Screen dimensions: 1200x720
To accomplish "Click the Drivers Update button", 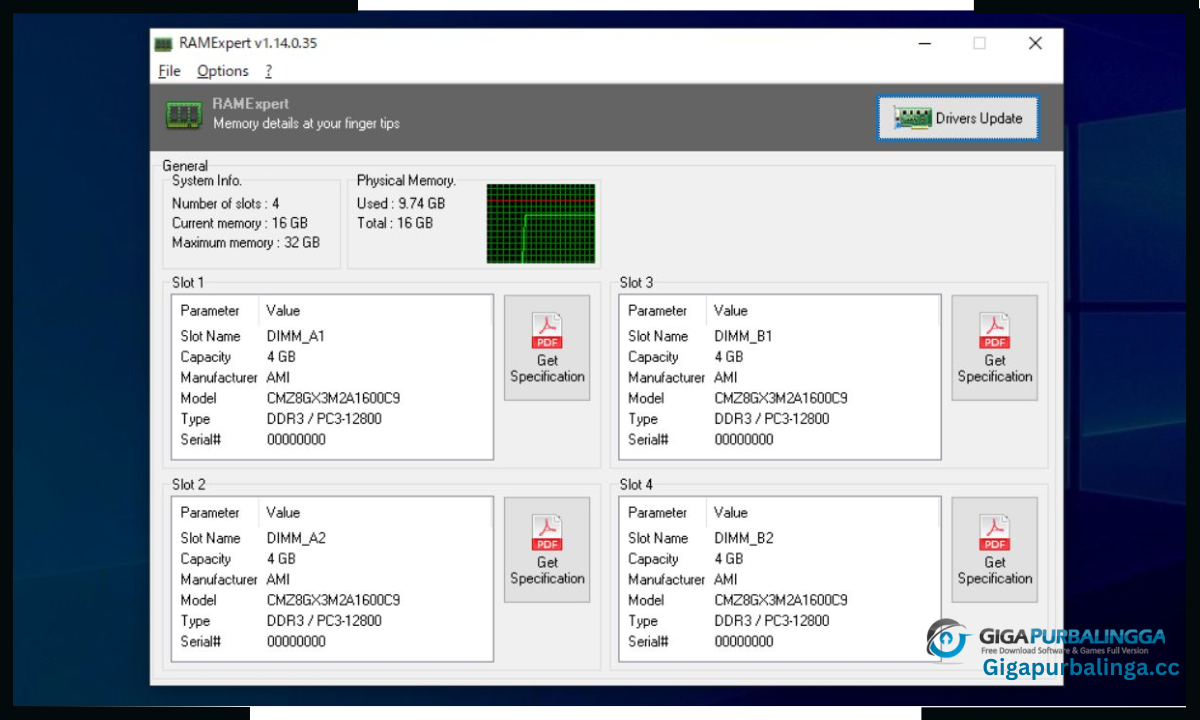I will click(x=959, y=118).
